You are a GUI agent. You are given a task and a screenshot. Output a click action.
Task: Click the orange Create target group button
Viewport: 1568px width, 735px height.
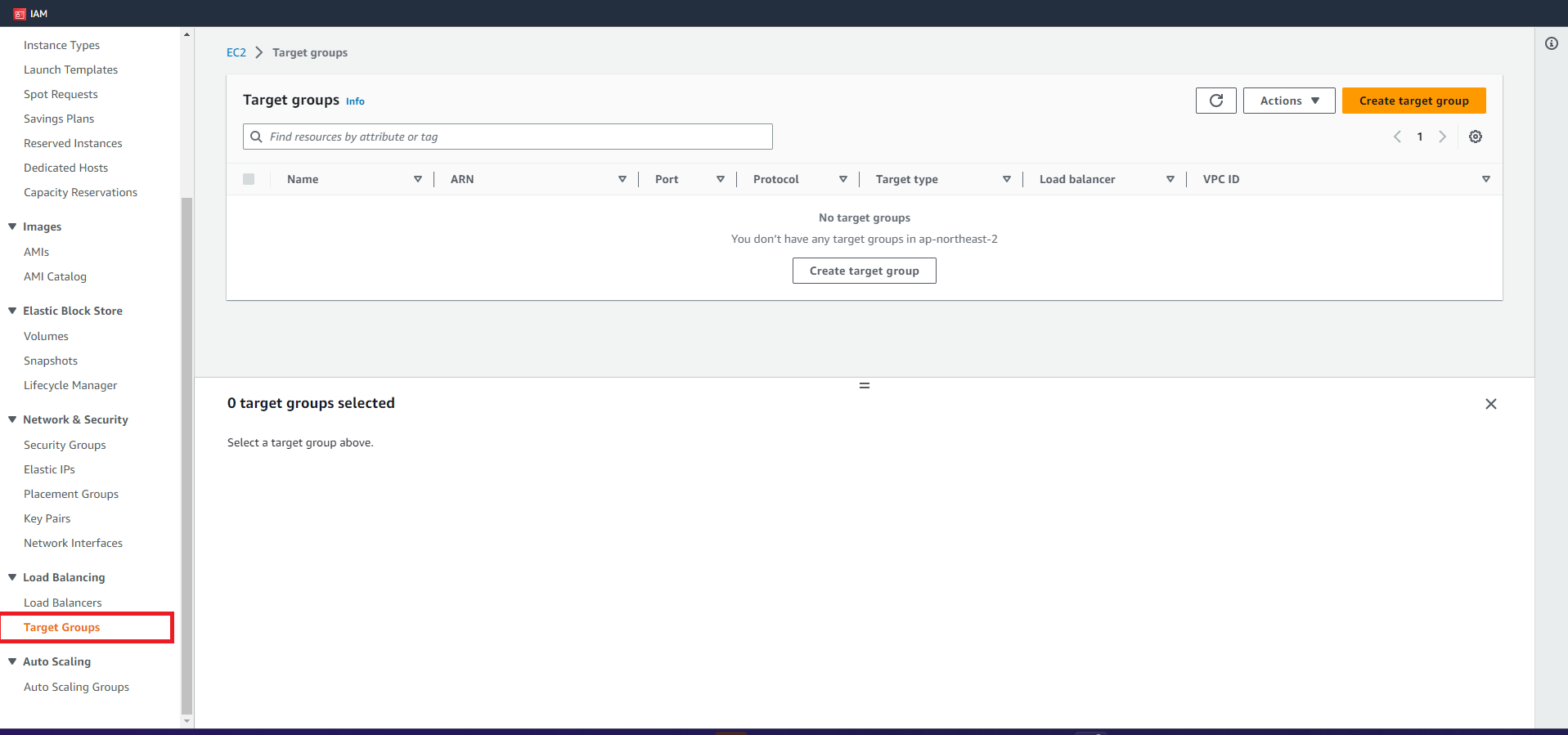[x=1413, y=101]
